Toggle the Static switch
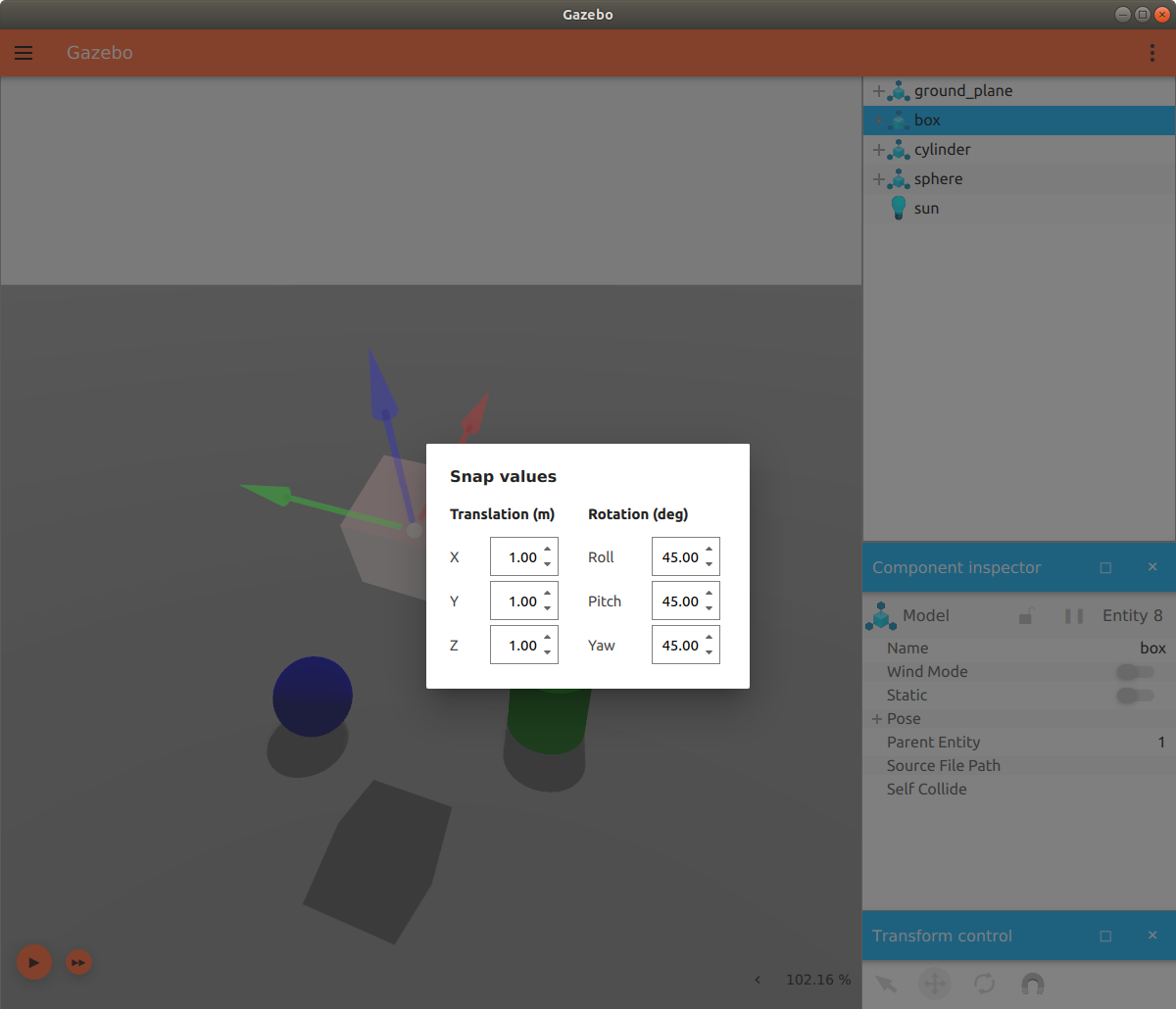The height and width of the screenshot is (1009, 1176). point(1135,696)
